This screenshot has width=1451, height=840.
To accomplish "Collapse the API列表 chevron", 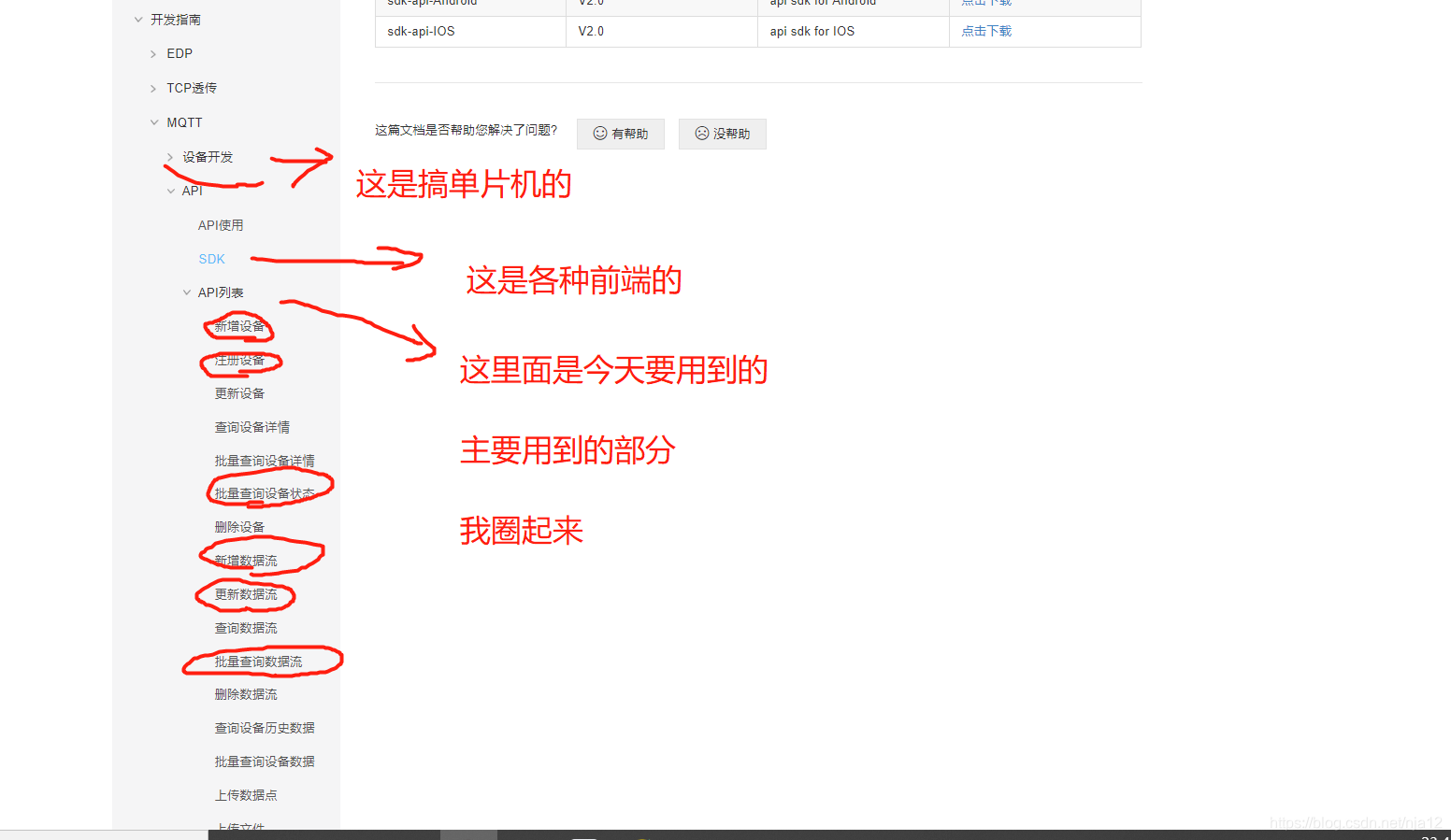I will click(187, 292).
